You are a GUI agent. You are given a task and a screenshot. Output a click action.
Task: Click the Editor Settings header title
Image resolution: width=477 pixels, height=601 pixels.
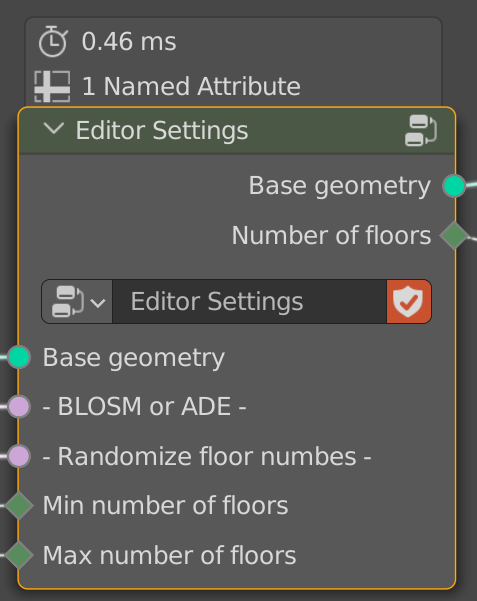click(162, 131)
